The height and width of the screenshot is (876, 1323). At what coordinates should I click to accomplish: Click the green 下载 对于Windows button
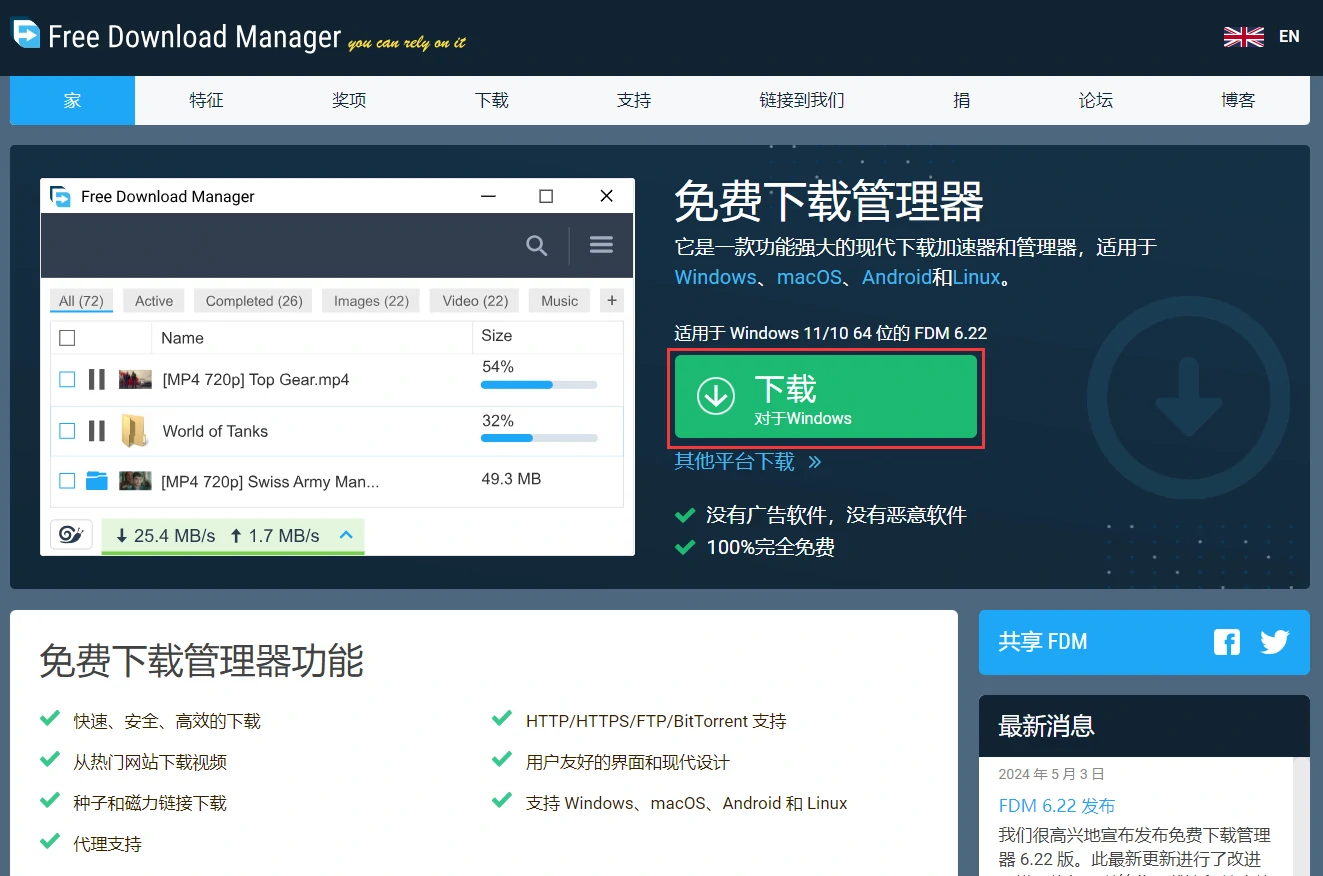click(826, 397)
